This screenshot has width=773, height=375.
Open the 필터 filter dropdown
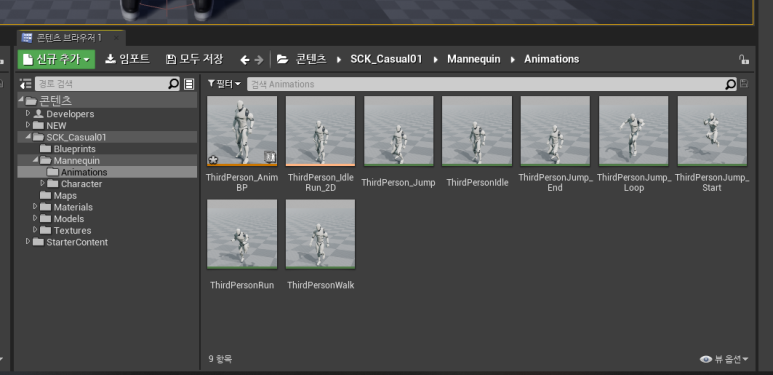point(224,84)
